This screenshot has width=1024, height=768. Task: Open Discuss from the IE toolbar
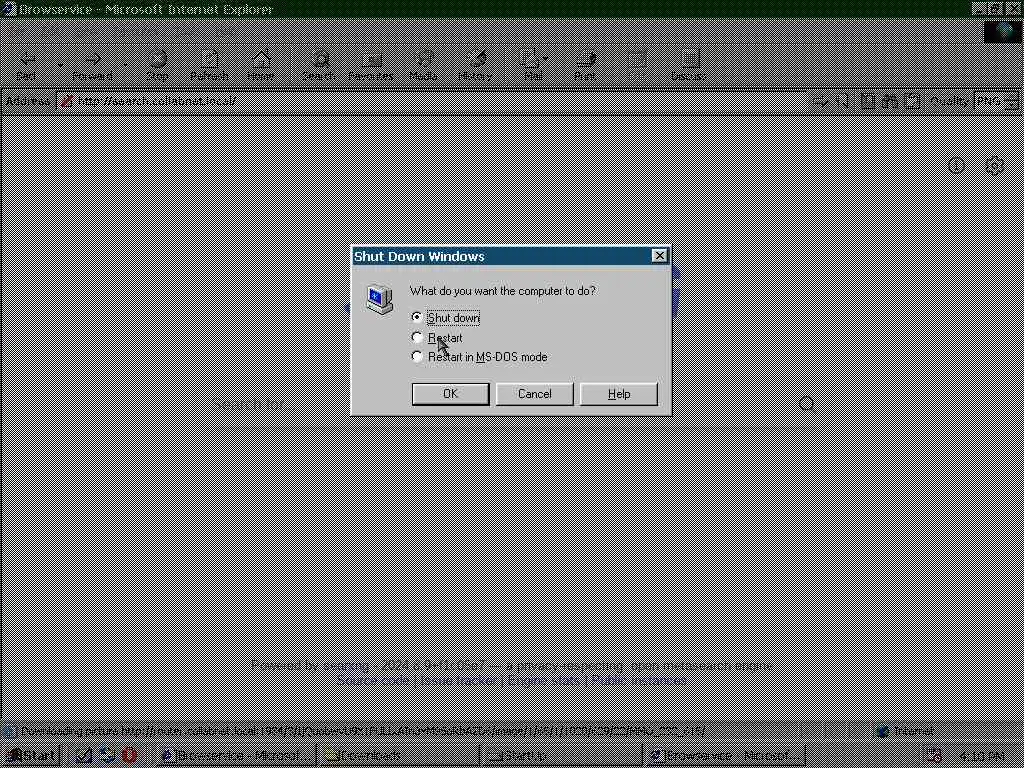pyautogui.click(x=689, y=65)
